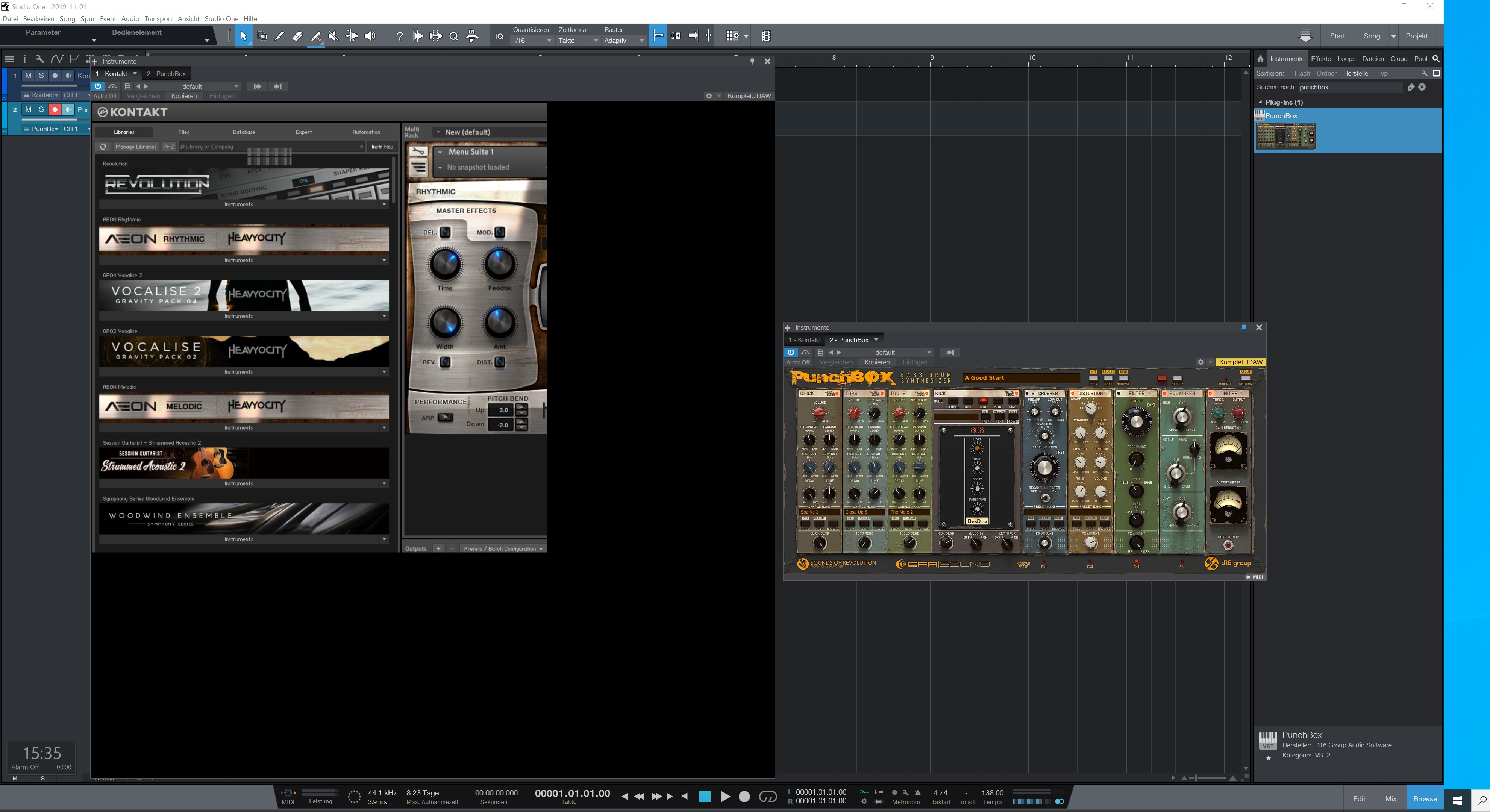
Task: Click Manage Libraries in Kontakt
Action: coord(136,147)
